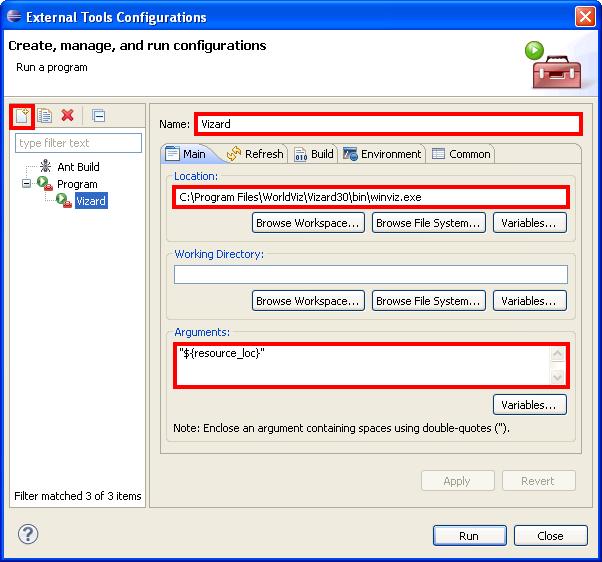Click the Ant Build ant icon
Image resolution: width=602 pixels, height=562 pixels.
pos(45,166)
